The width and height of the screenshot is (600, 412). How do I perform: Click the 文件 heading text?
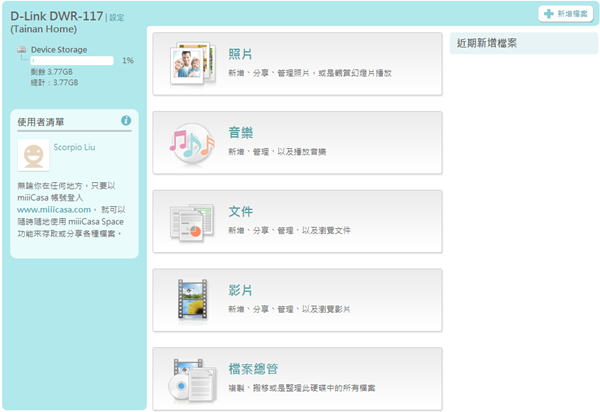[x=241, y=212]
